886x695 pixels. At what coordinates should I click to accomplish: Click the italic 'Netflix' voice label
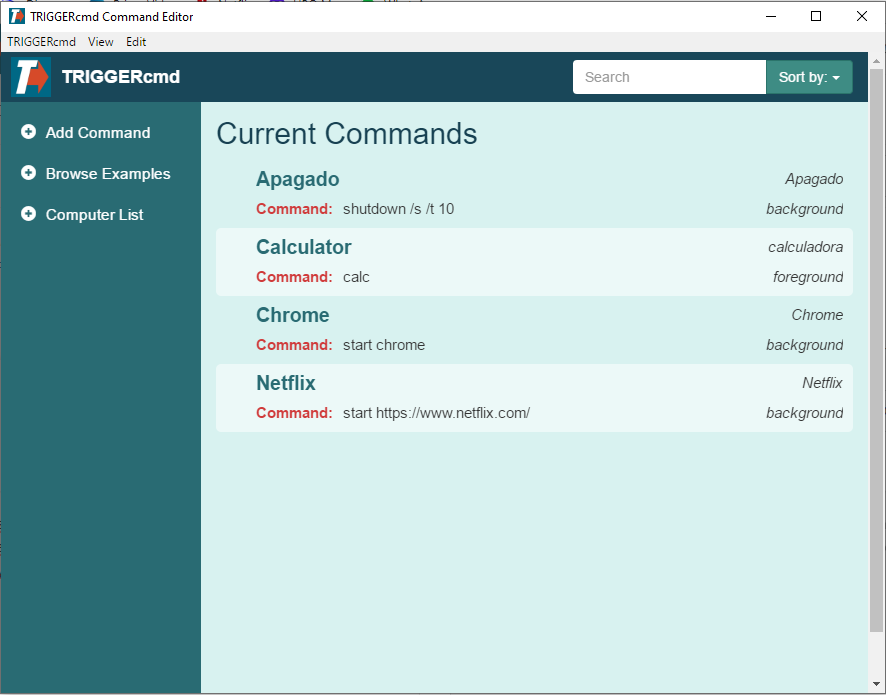click(822, 383)
